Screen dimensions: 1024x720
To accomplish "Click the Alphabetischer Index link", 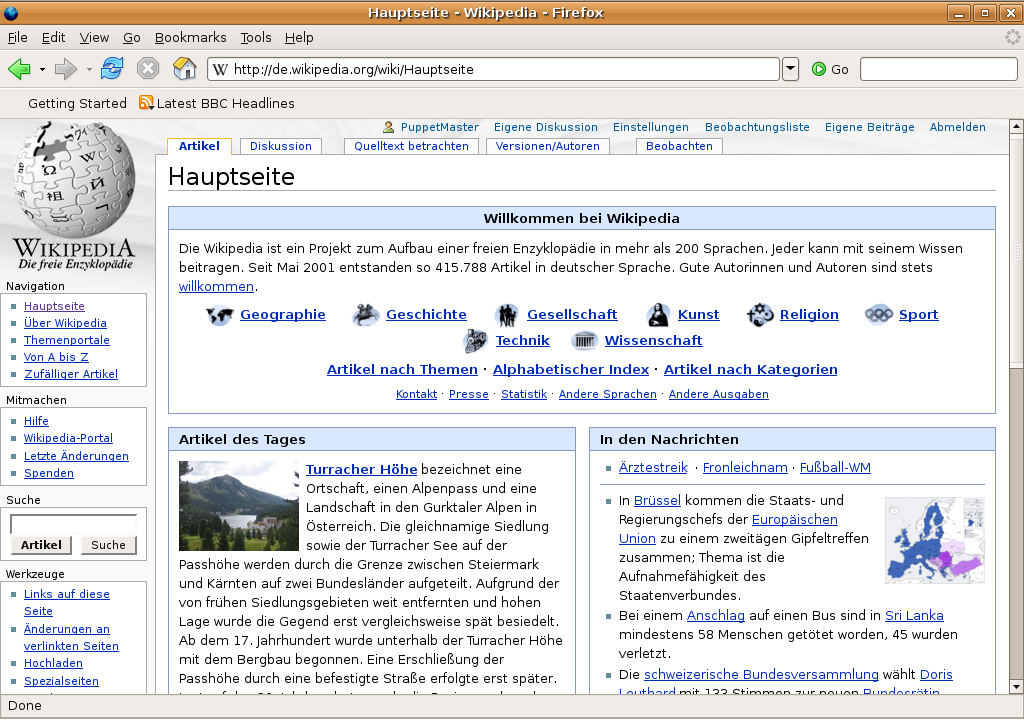I will coord(571,369).
